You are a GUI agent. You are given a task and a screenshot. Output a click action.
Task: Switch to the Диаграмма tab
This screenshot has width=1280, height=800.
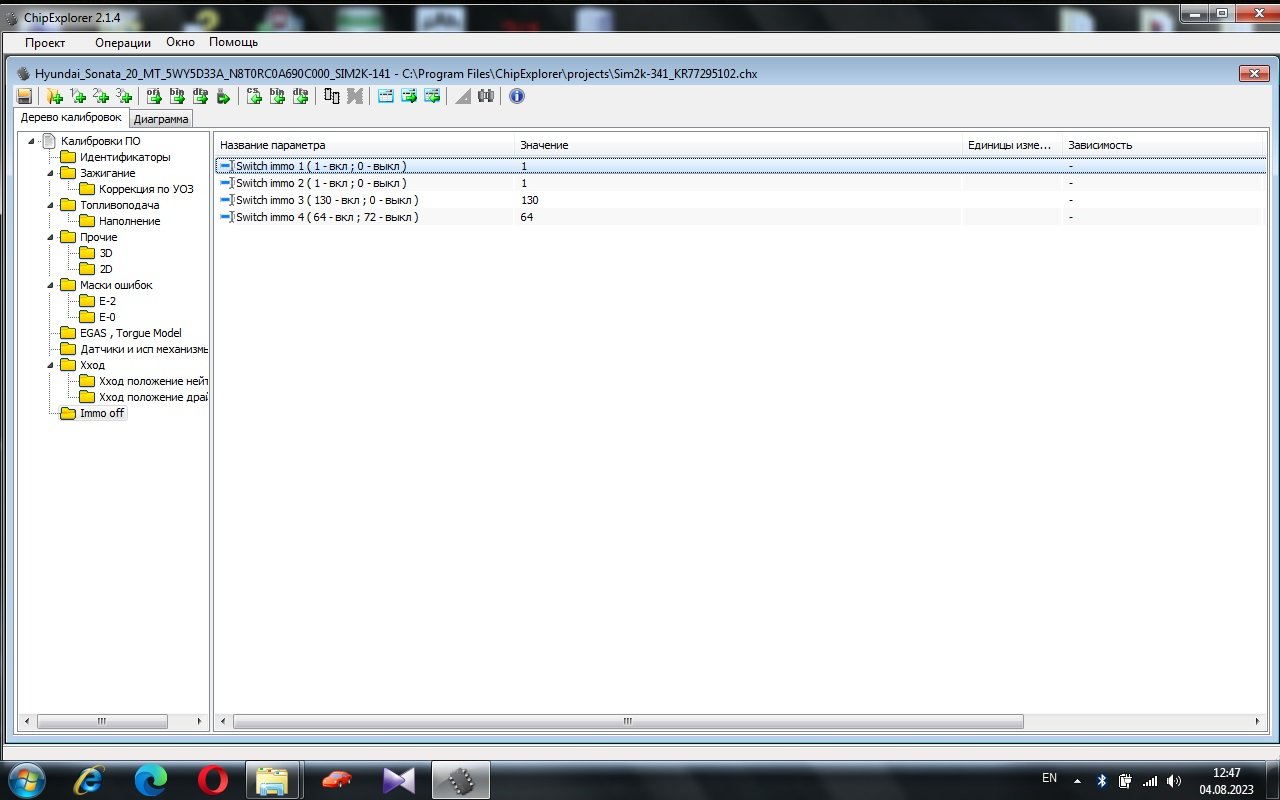pyautogui.click(x=161, y=119)
